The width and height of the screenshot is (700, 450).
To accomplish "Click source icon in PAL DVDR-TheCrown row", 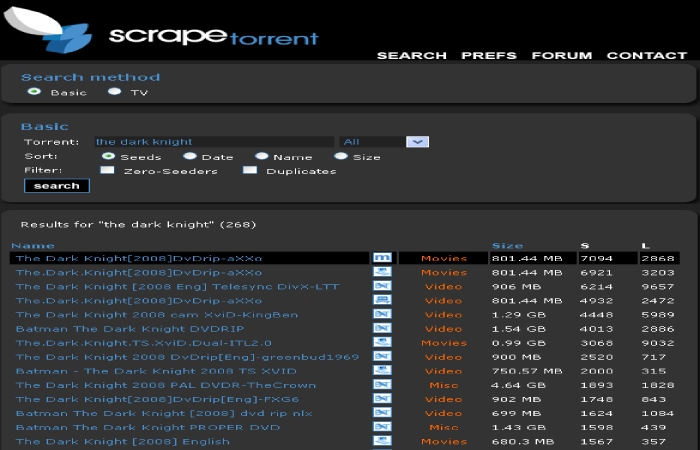I will point(382,385).
